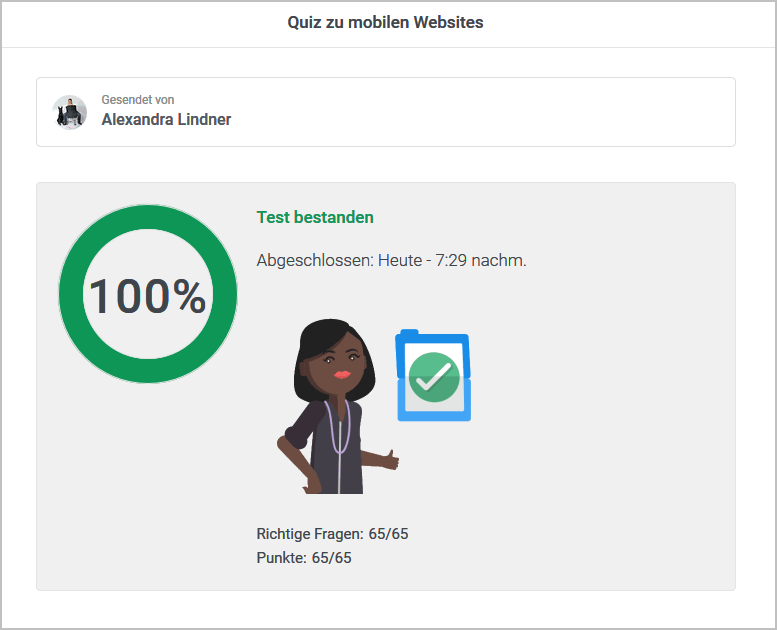
Task: Click the name Alexandra Lindner
Action: 166,119
